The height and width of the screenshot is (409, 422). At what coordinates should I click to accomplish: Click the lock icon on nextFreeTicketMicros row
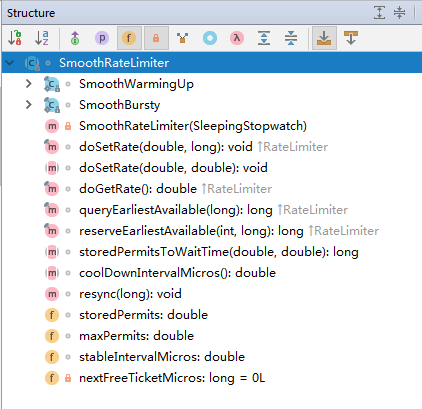click(x=68, y=378)
